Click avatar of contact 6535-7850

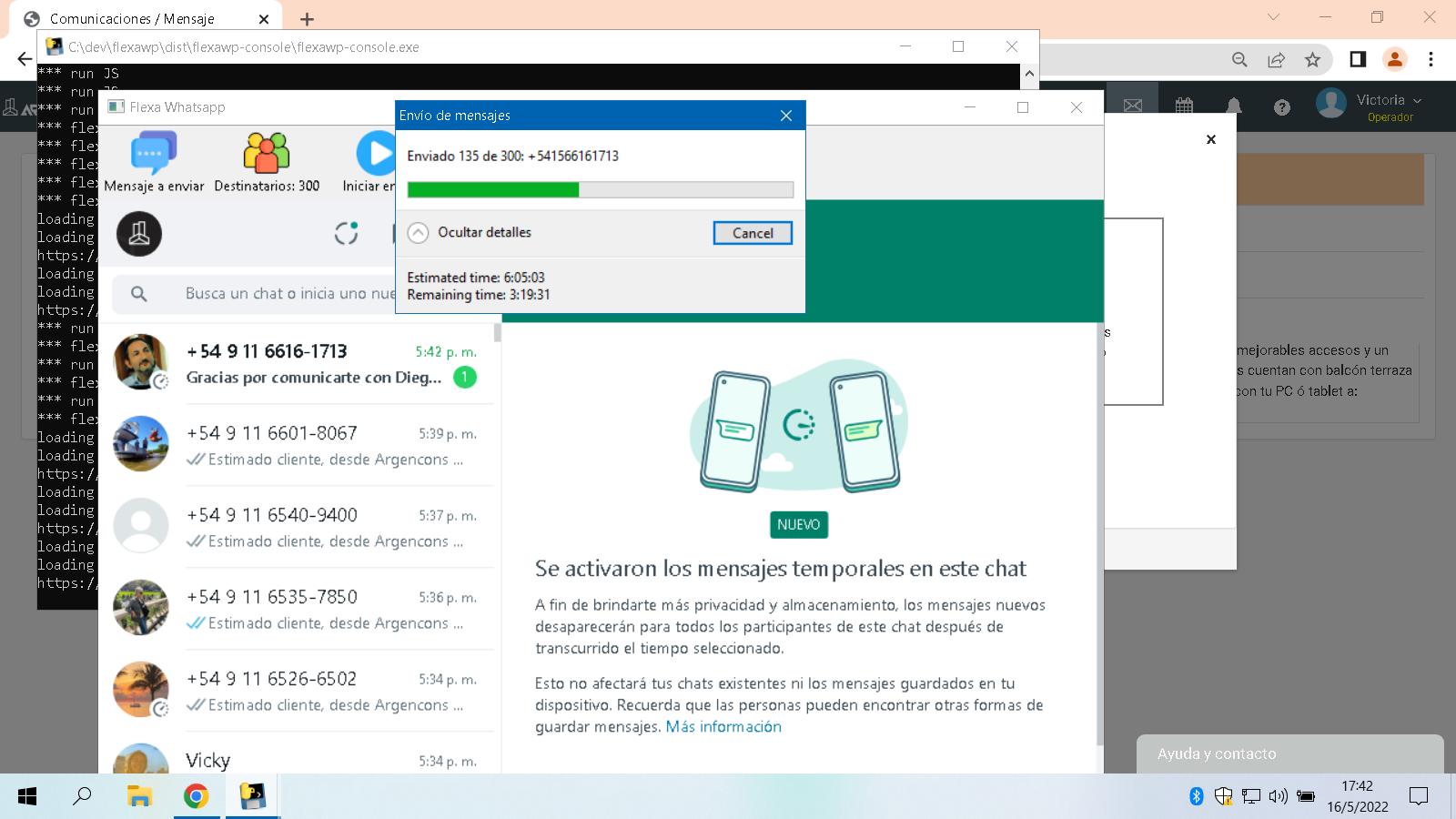pos(140,607)
